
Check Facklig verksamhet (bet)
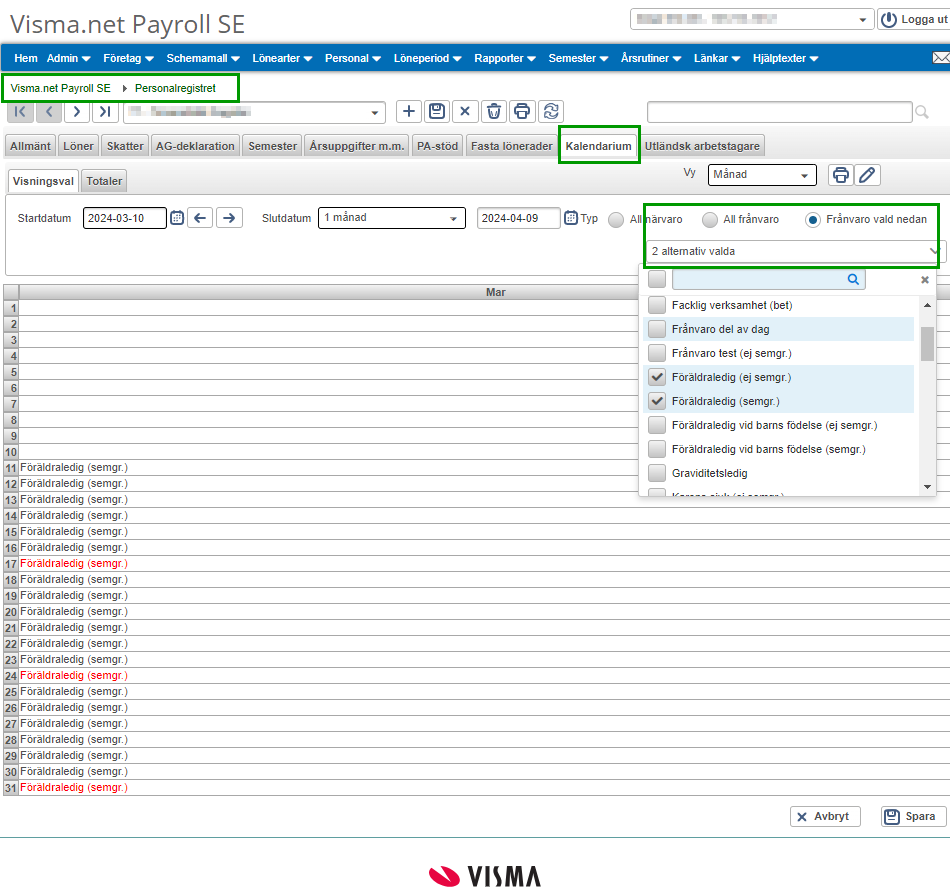657,305
